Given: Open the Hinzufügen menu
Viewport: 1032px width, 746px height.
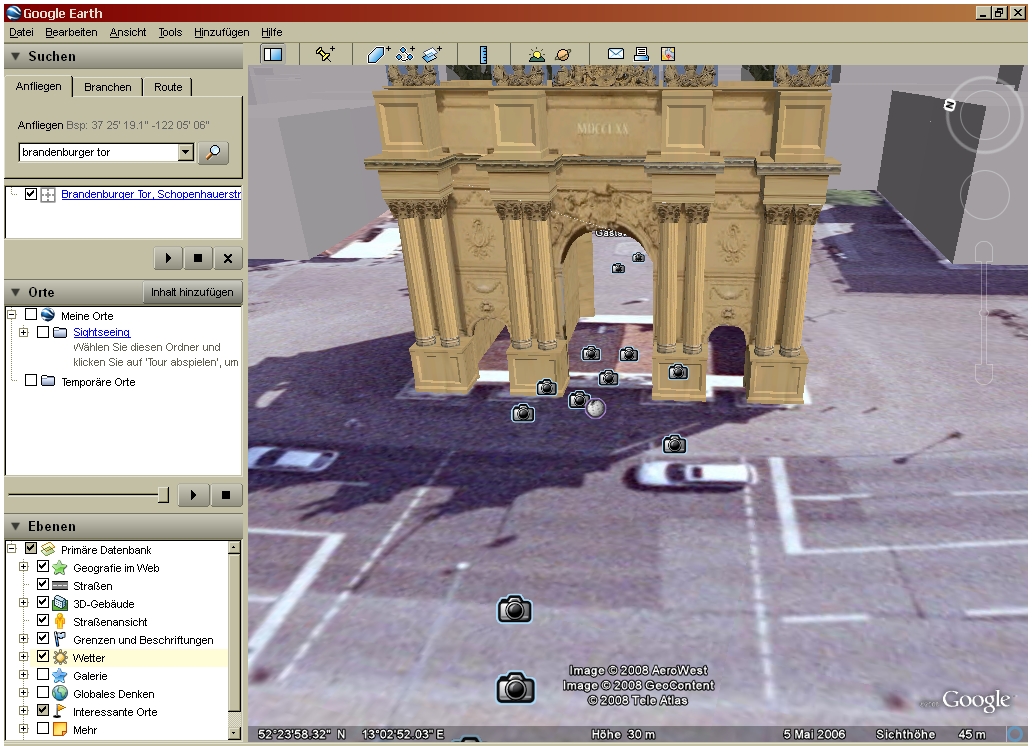Looking at the screenshot, I should coord(221,32).
